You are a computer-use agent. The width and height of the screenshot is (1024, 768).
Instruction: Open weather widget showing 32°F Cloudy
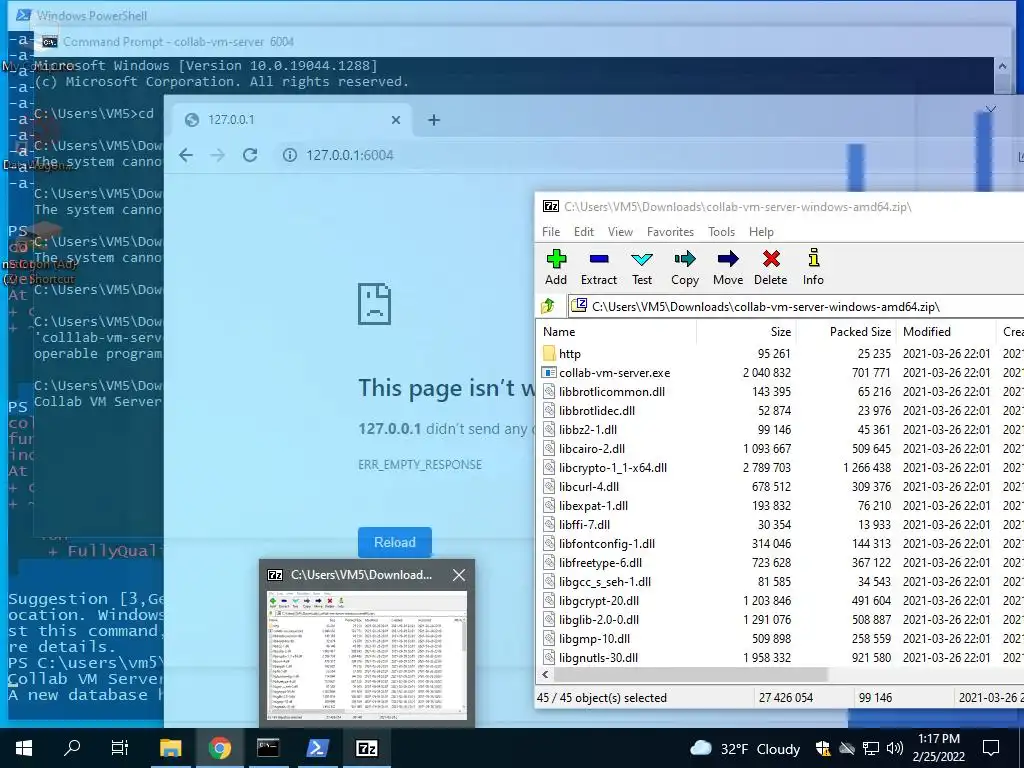pos(745,748)
